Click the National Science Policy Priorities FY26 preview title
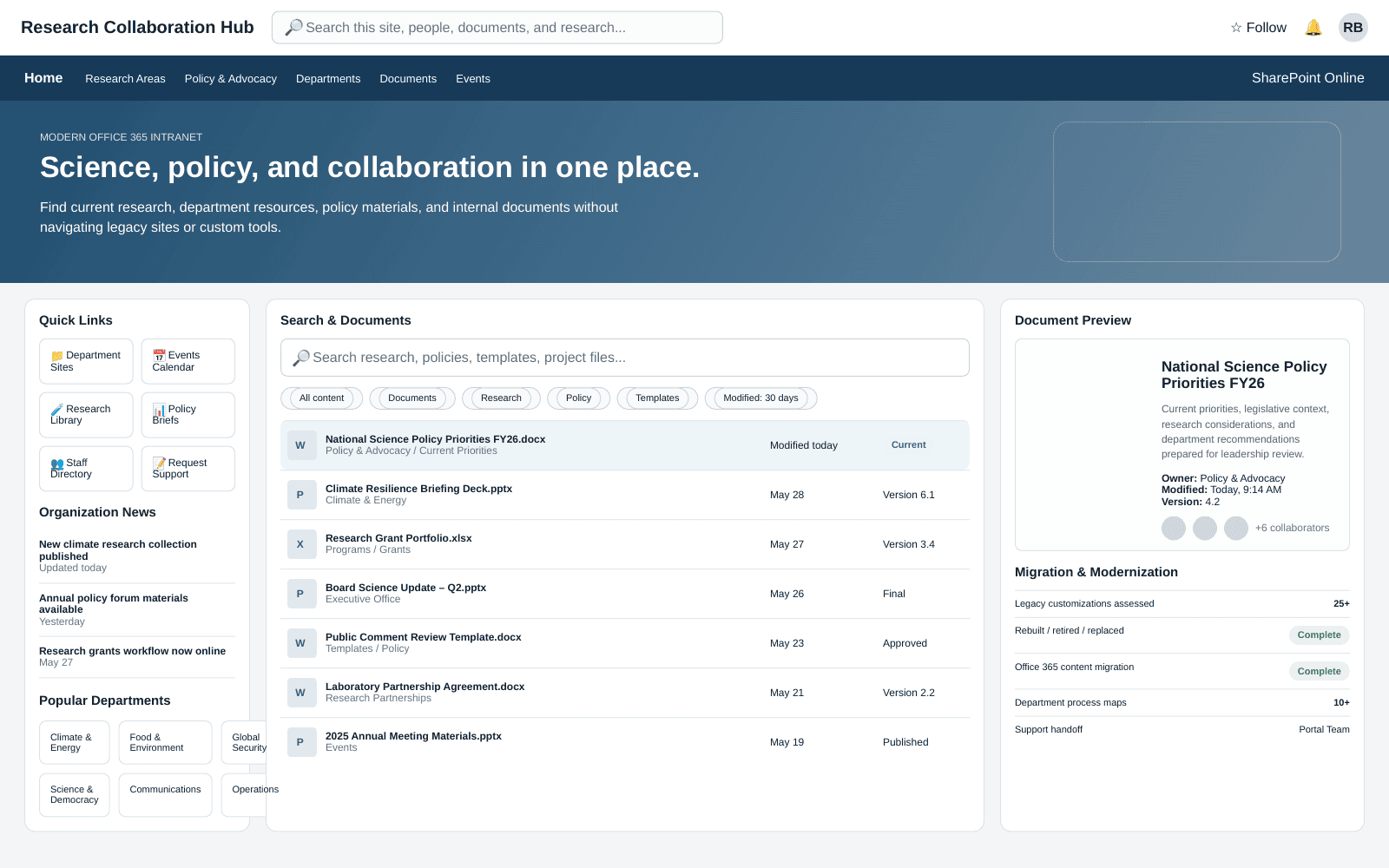1389x868 pixels. 1244,375
